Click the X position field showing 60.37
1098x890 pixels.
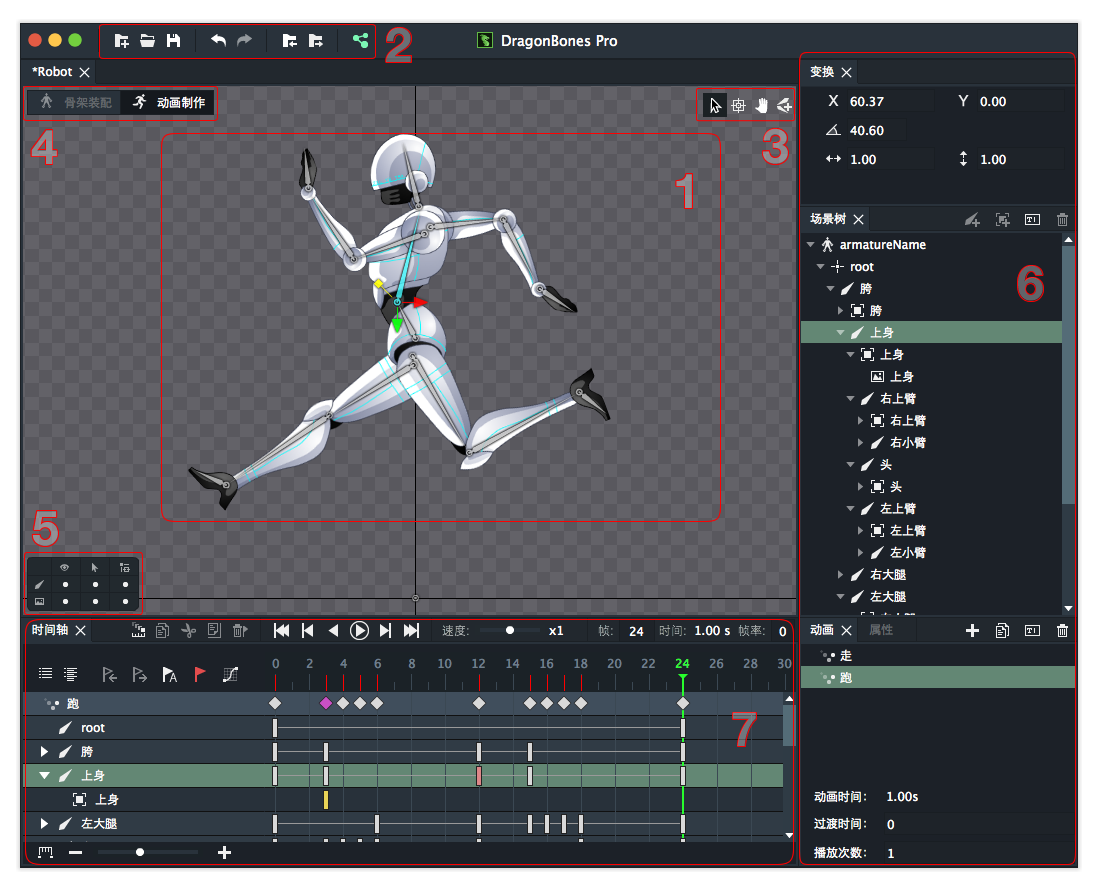(x=890, y=102)
